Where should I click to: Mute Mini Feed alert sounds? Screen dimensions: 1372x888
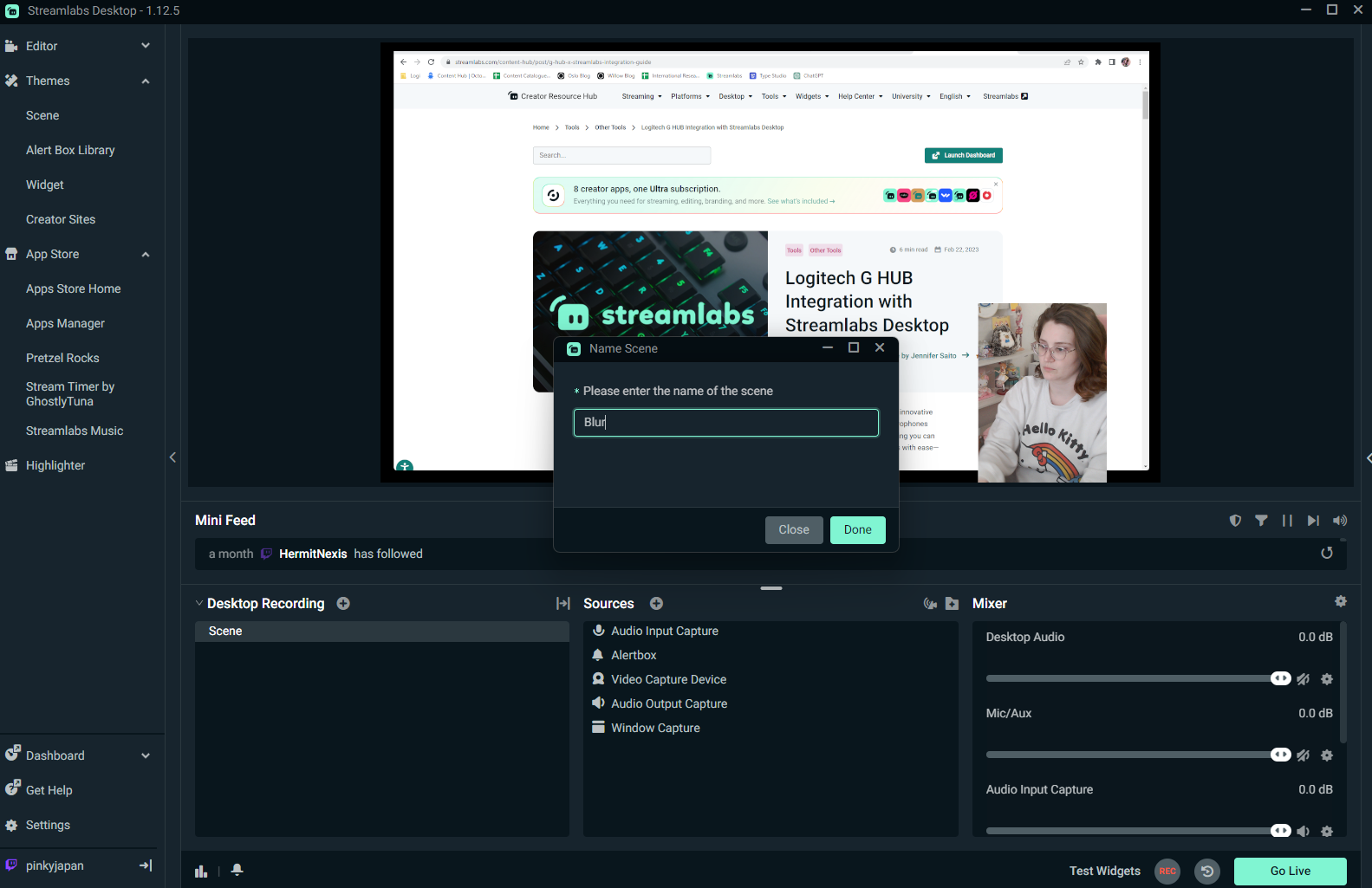point(1340,521)
